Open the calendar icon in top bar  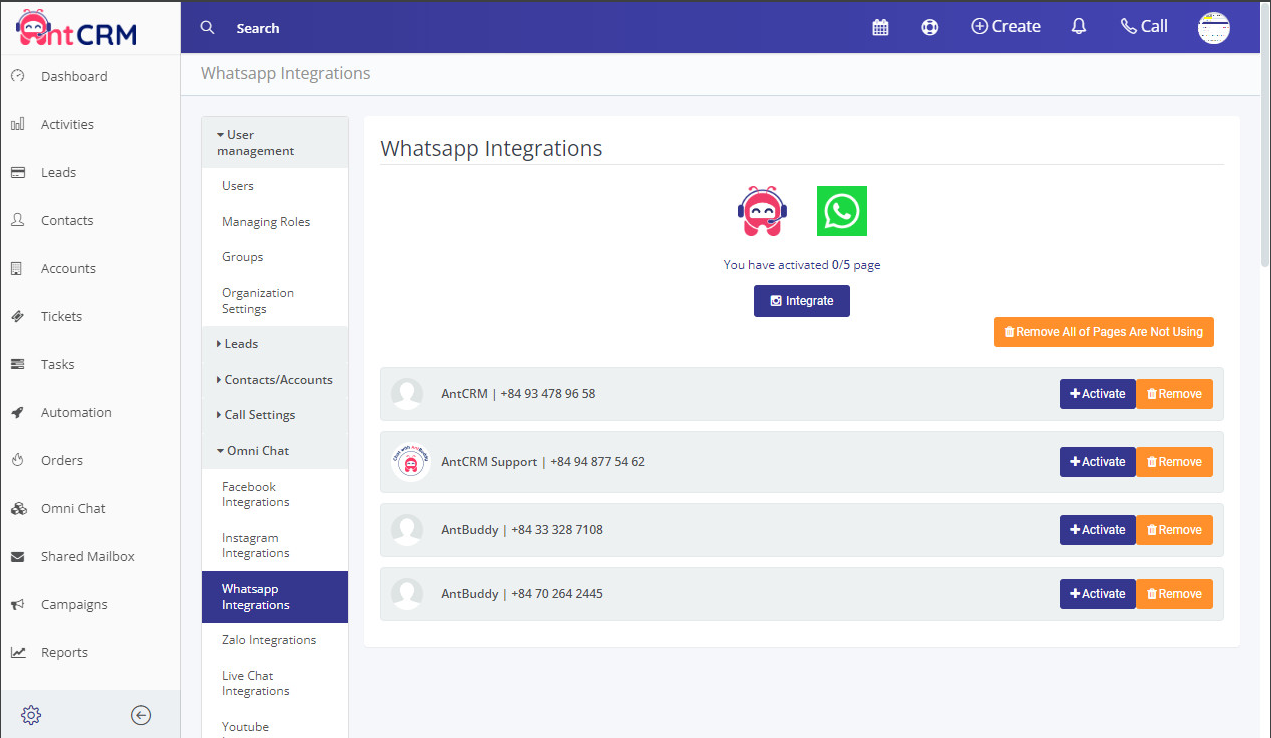click(880, 27)
